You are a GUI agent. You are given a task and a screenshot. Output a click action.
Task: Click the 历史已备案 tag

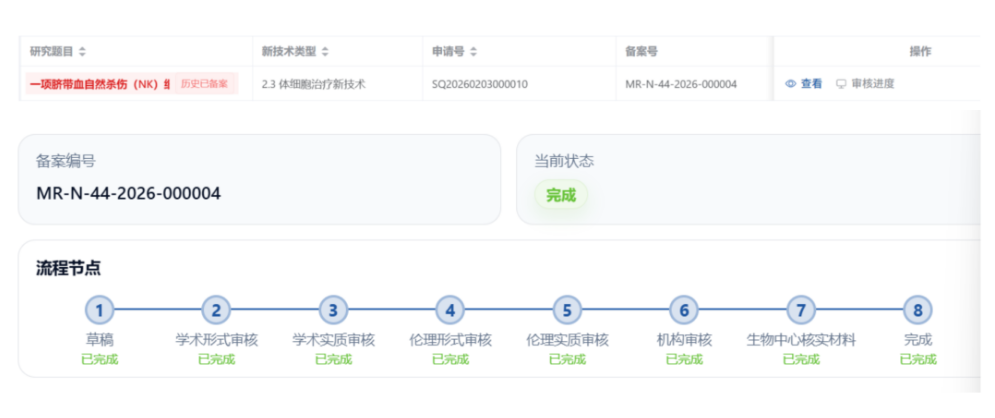(x=204, y=84)
